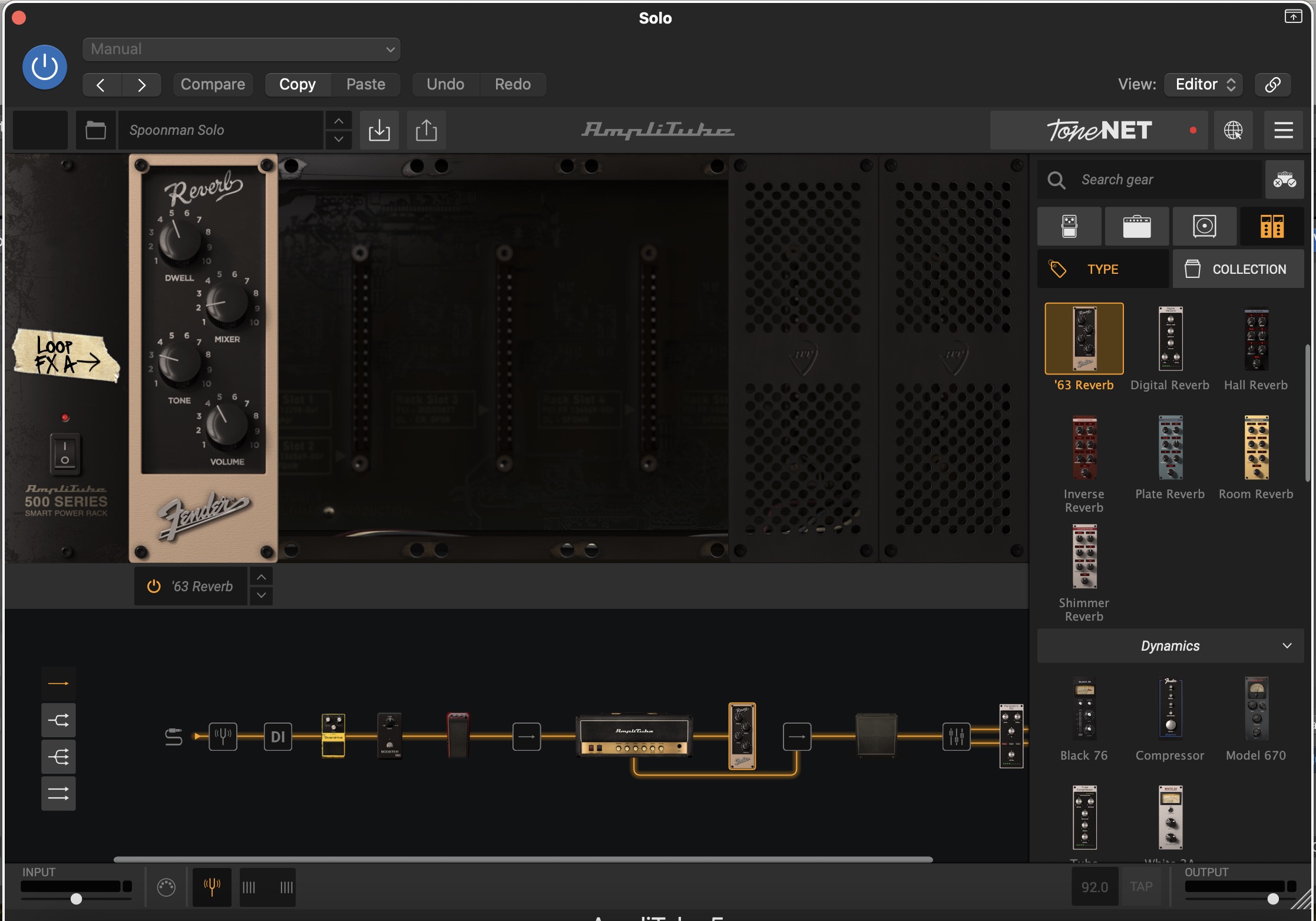
Task: Click the DI block in signal chain
Action: 278,736
